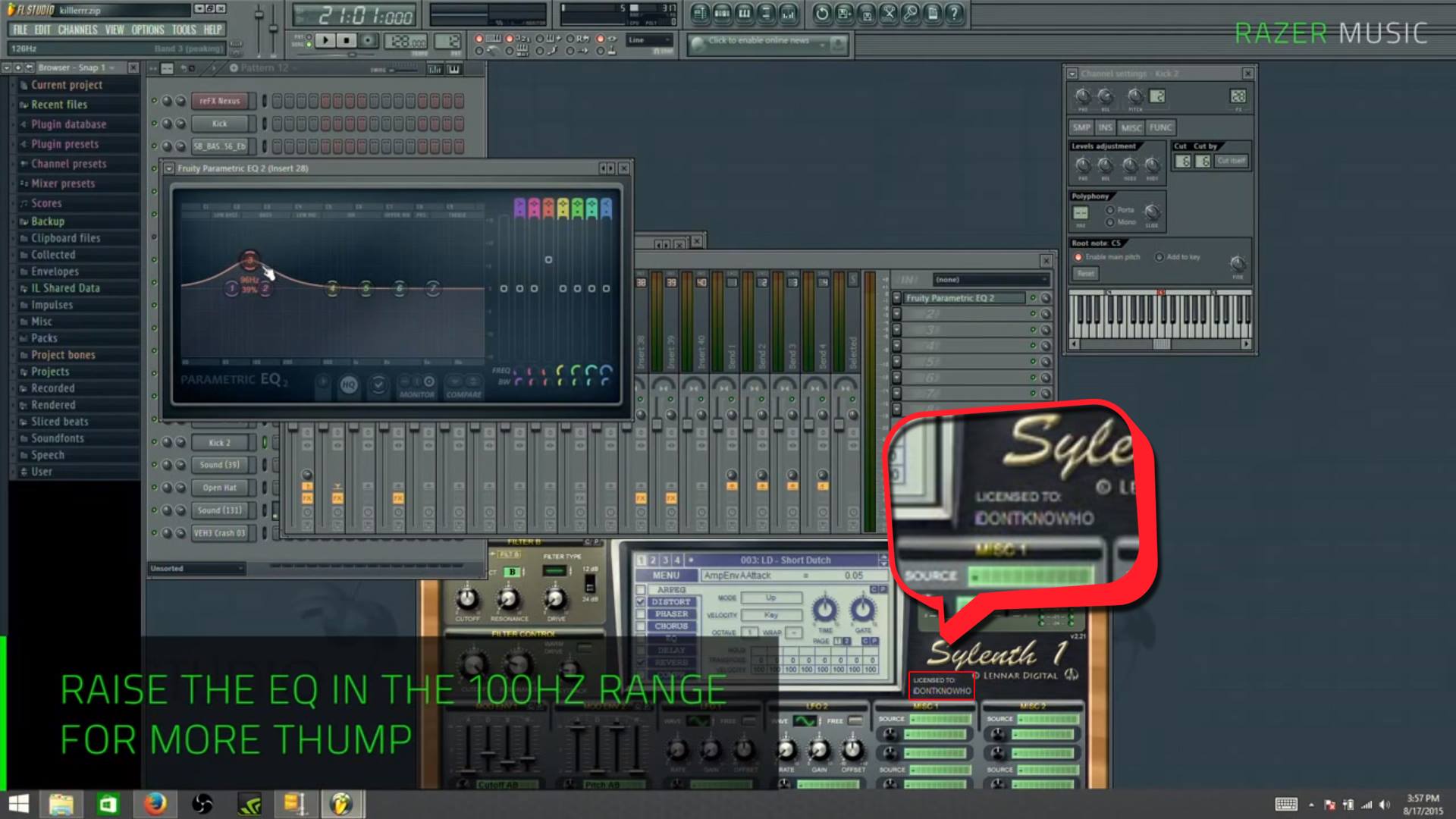The height and width of the screenshot is (819, 1456).
Task: Expand the Mixer presets folder
Action: (x=63, y=184)
